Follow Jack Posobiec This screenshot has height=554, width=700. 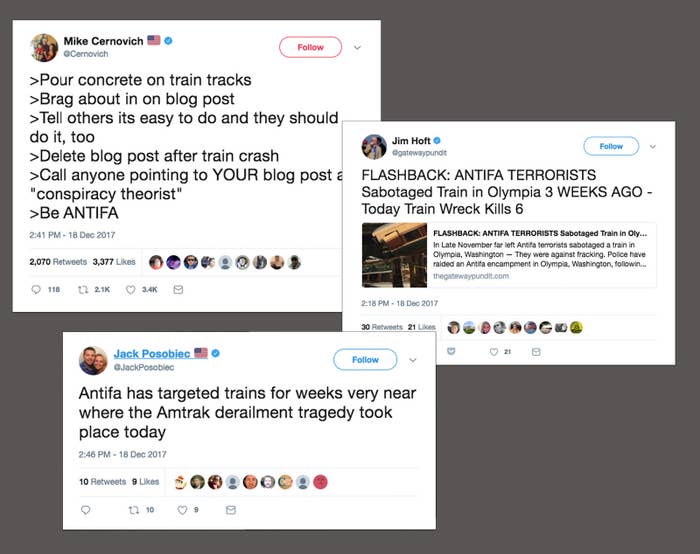pos(365,360)
